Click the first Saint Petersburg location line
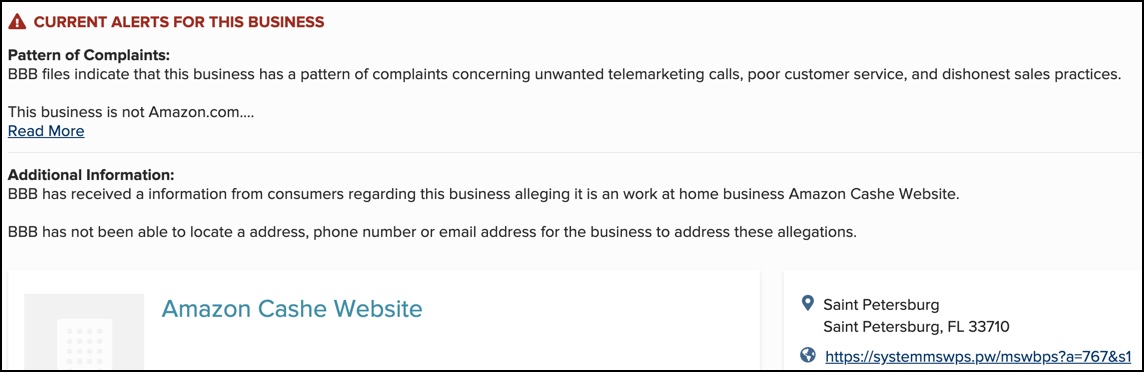Screen dimensions: 1144x372 pyautogui.click(x=881, y=304)
